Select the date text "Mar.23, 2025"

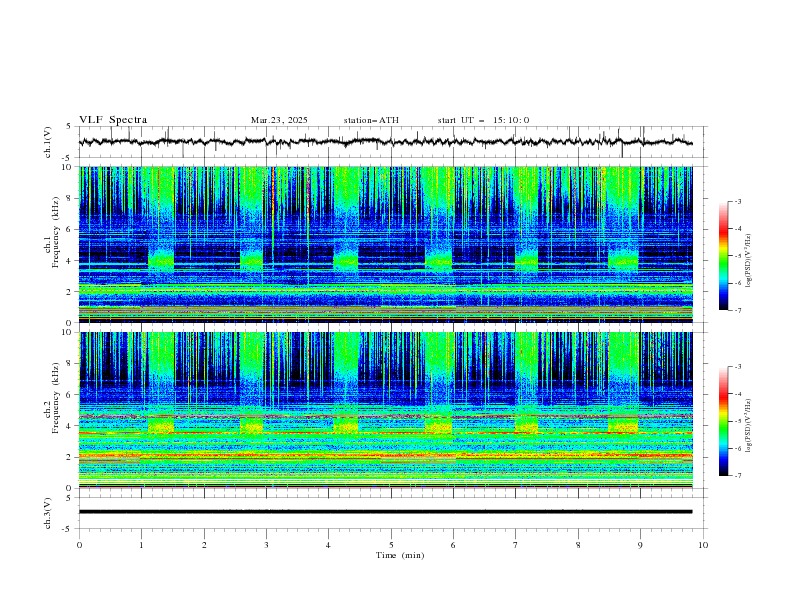click(279, 120)
